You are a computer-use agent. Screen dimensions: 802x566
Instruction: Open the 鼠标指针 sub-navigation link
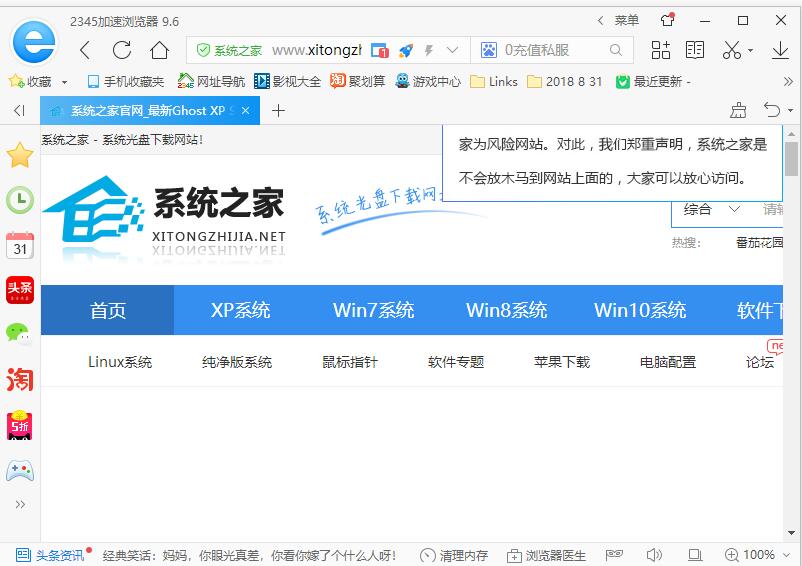350,362
